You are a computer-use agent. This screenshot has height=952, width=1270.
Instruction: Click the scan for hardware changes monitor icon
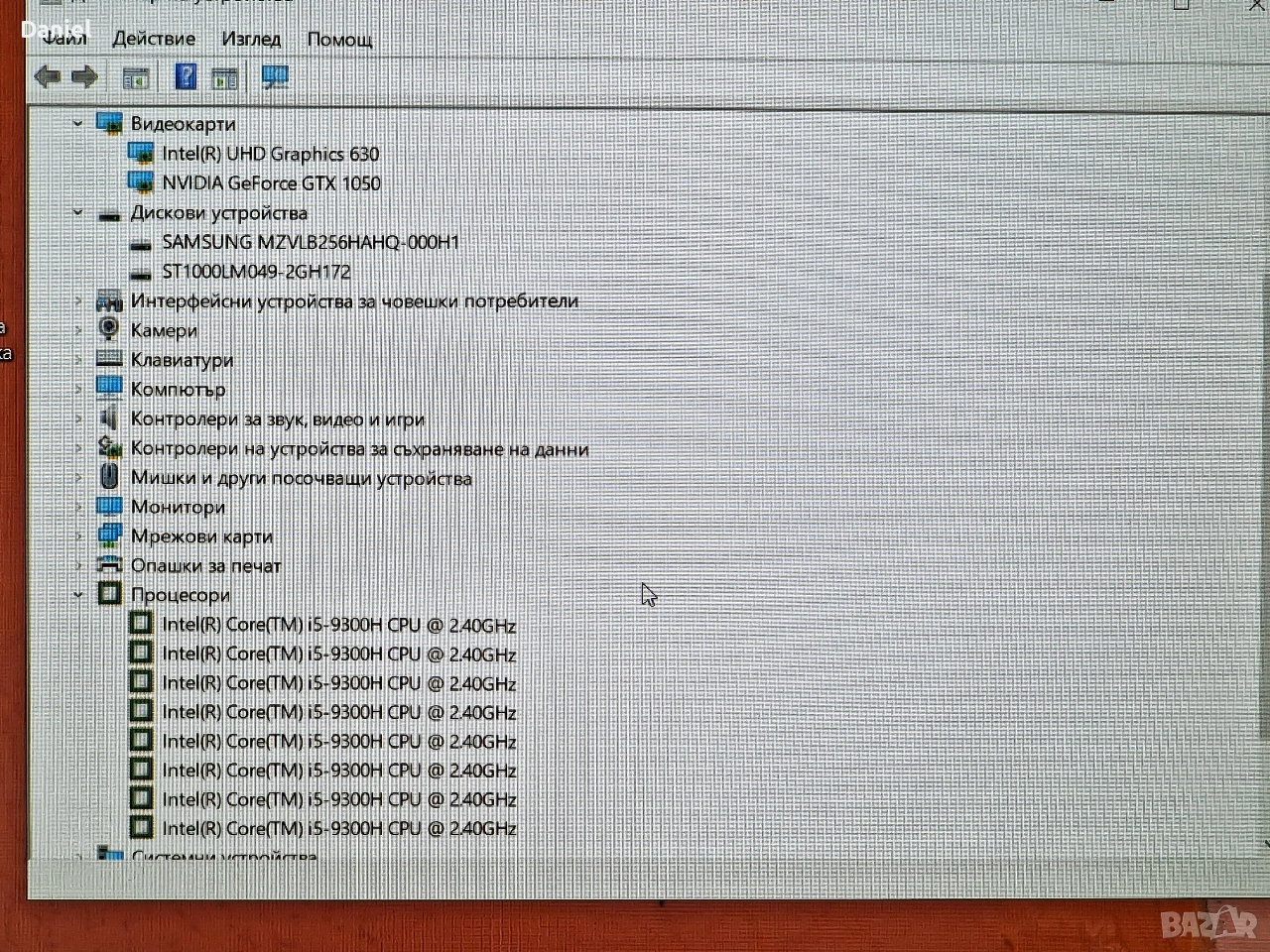coord(275,76)
